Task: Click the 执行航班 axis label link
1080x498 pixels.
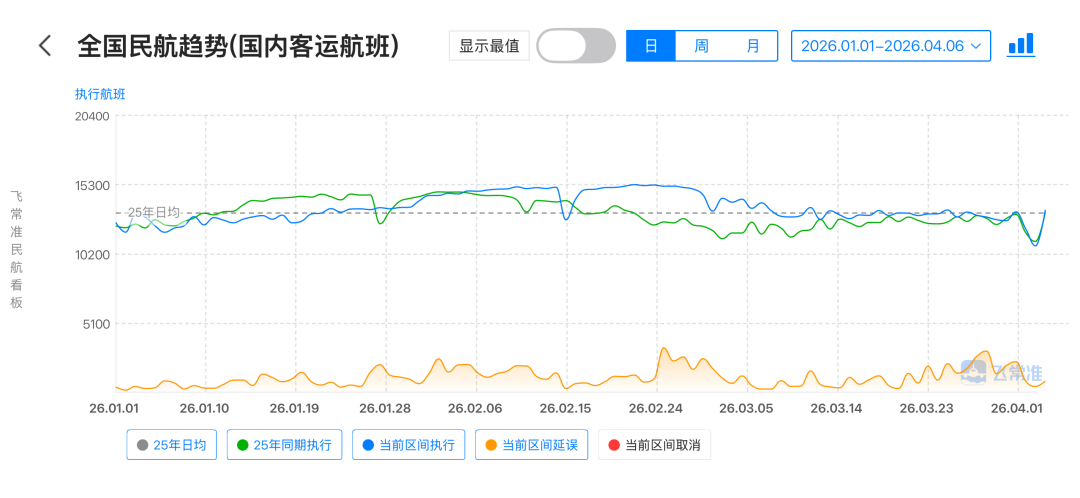Action: click(x=100, y=94)
